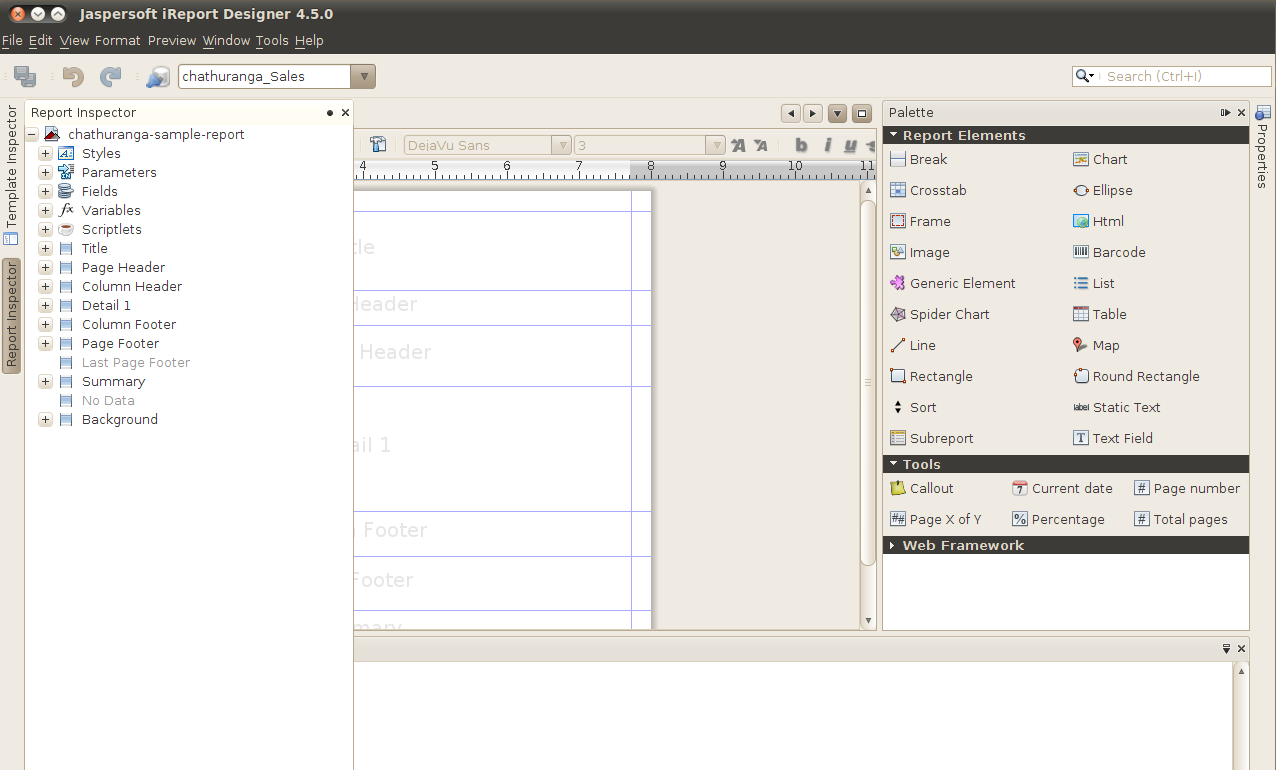
Task: Choose the Ellipse palette element
Action: tap(1103, 190)
